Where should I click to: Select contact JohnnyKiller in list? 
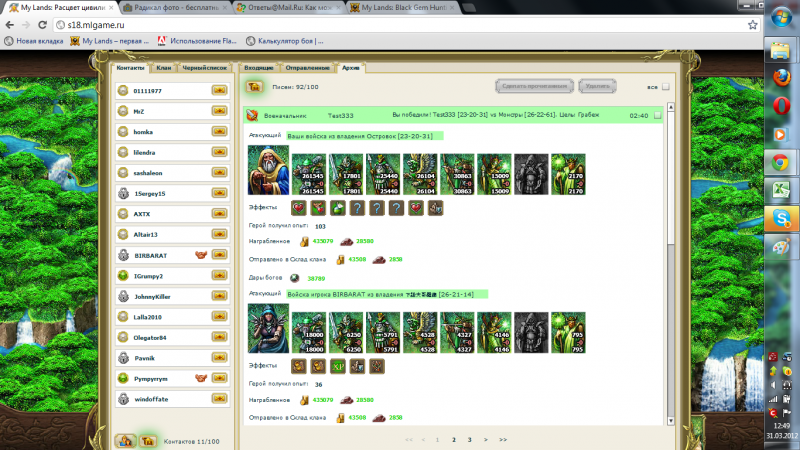coord(172,296)
